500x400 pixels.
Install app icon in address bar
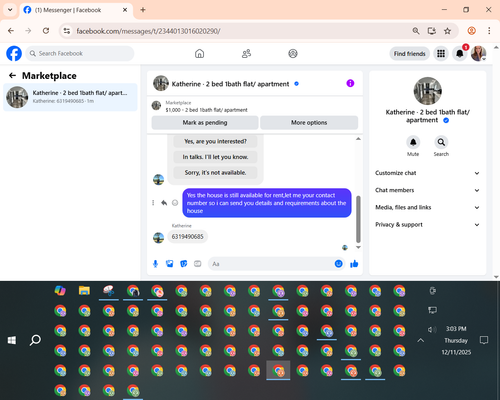[x=432, y=31]
